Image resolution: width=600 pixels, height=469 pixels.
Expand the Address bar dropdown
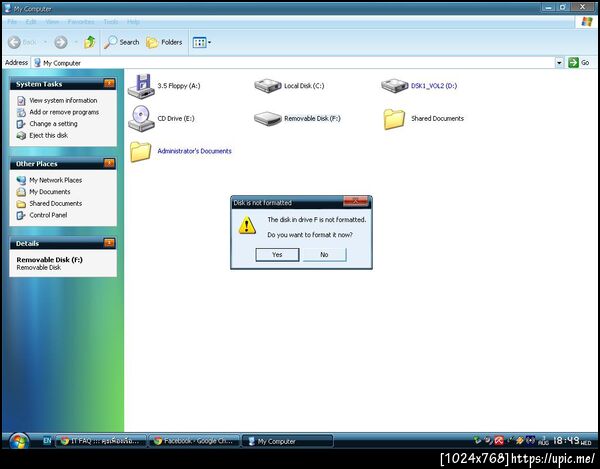559,63
